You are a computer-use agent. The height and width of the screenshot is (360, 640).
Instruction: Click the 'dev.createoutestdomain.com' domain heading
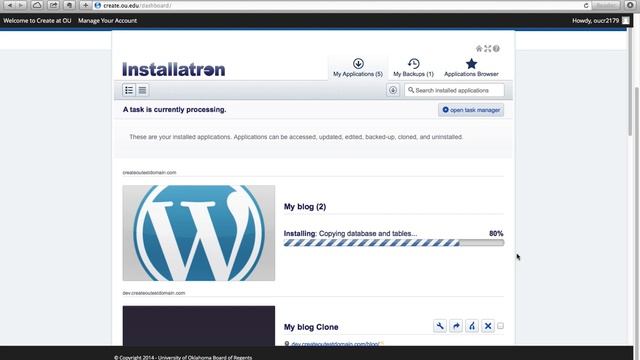click(154, 293)
